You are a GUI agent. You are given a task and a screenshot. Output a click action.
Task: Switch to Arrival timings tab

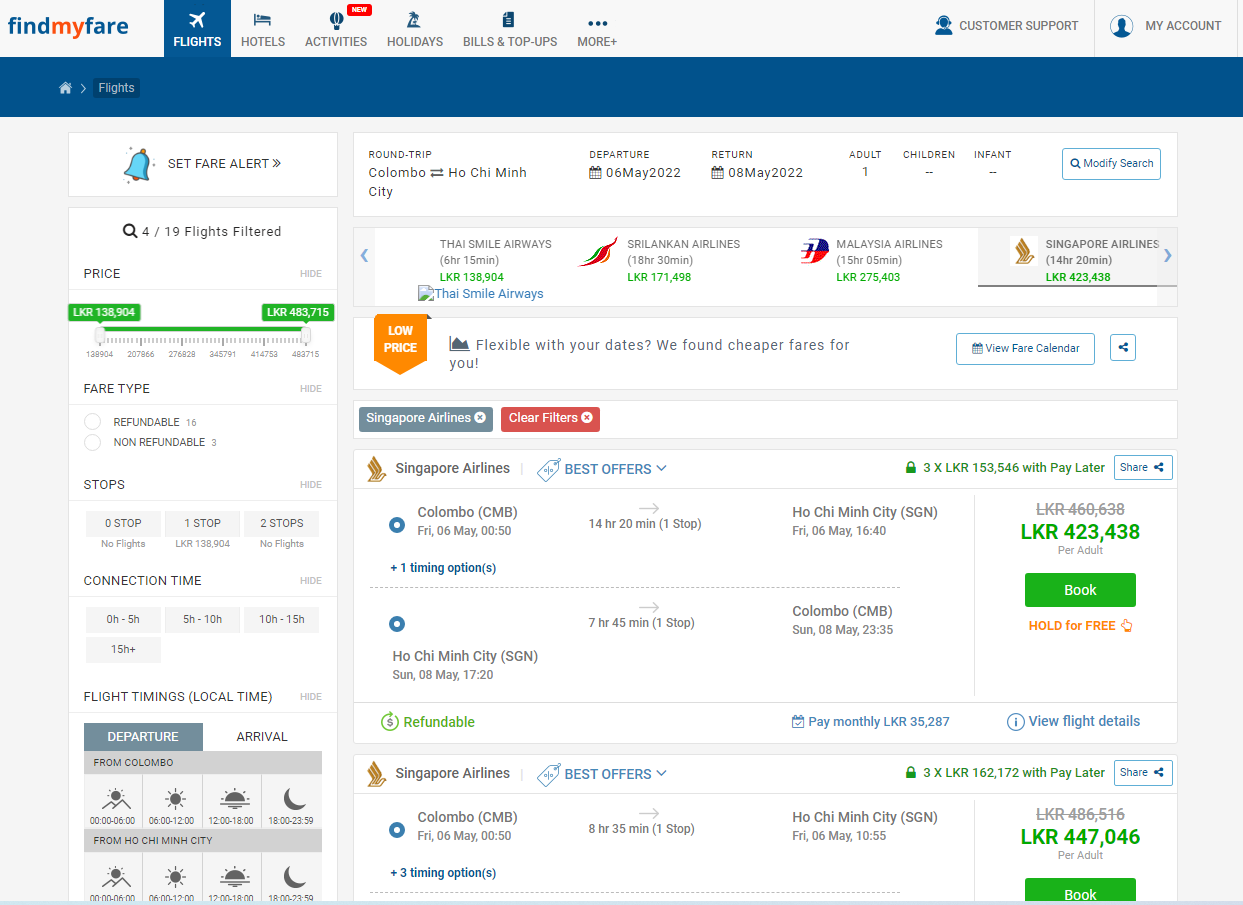(x=262, y=737)
